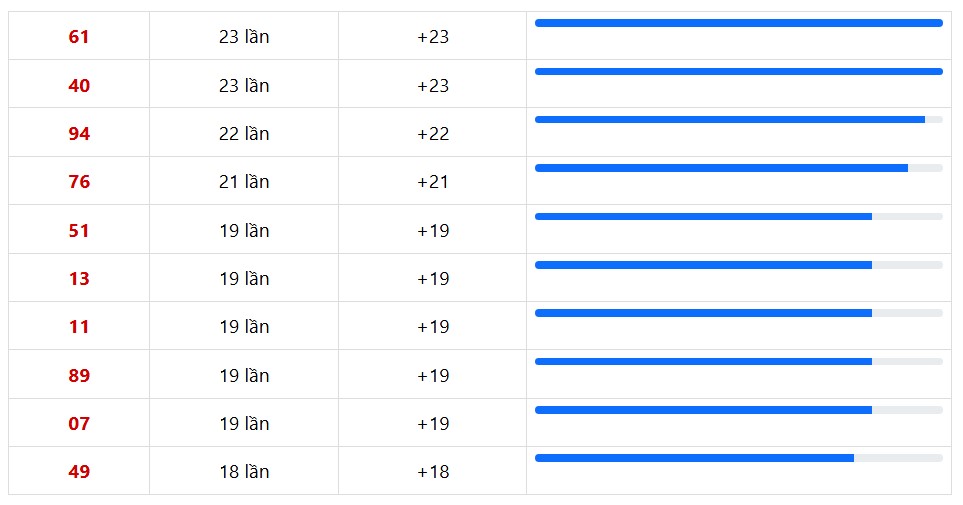This screenshot has height=505, width=963.
Task: Click the red number 61
Action: point(79,37)
